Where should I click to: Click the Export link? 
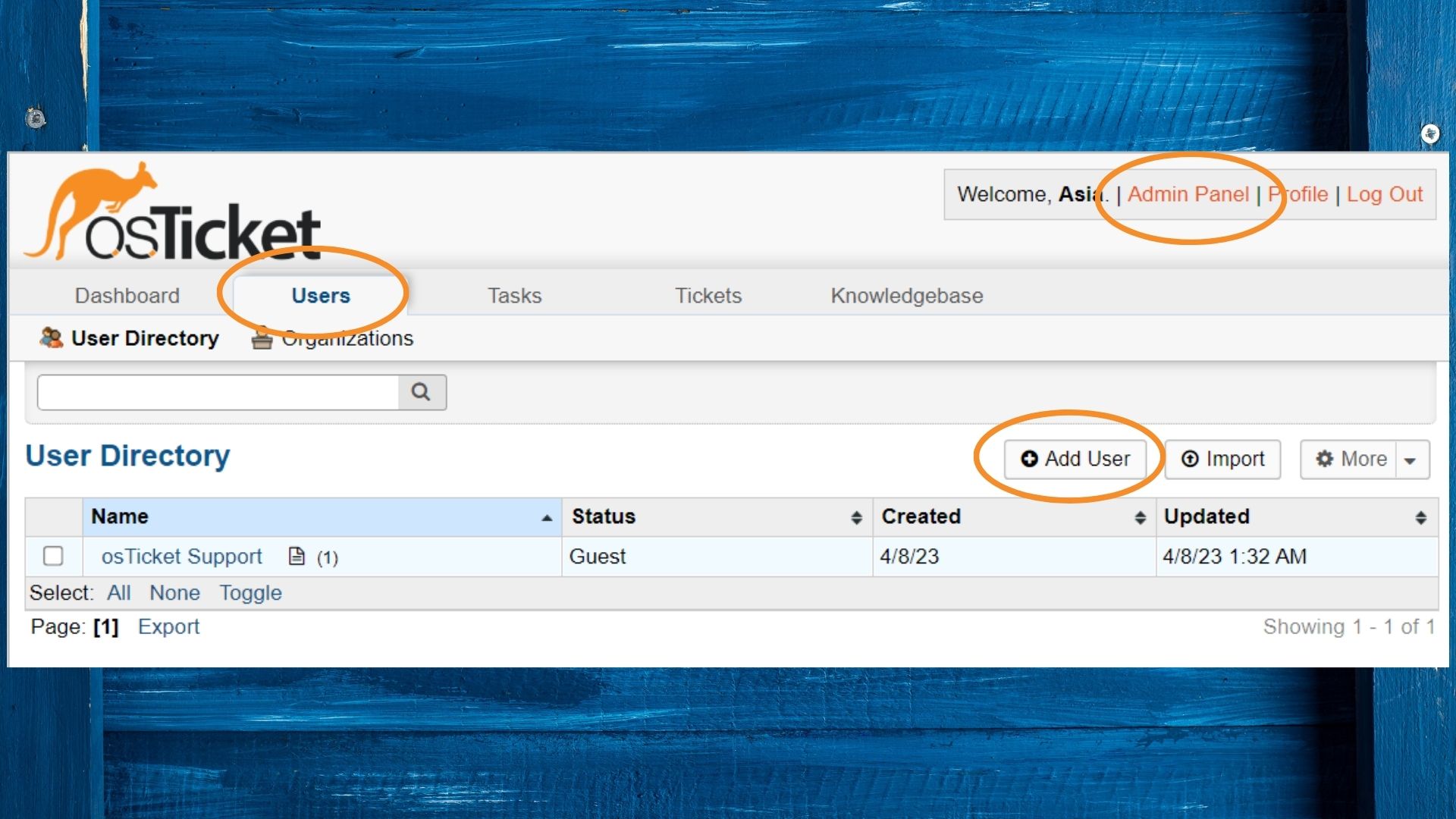168,627
